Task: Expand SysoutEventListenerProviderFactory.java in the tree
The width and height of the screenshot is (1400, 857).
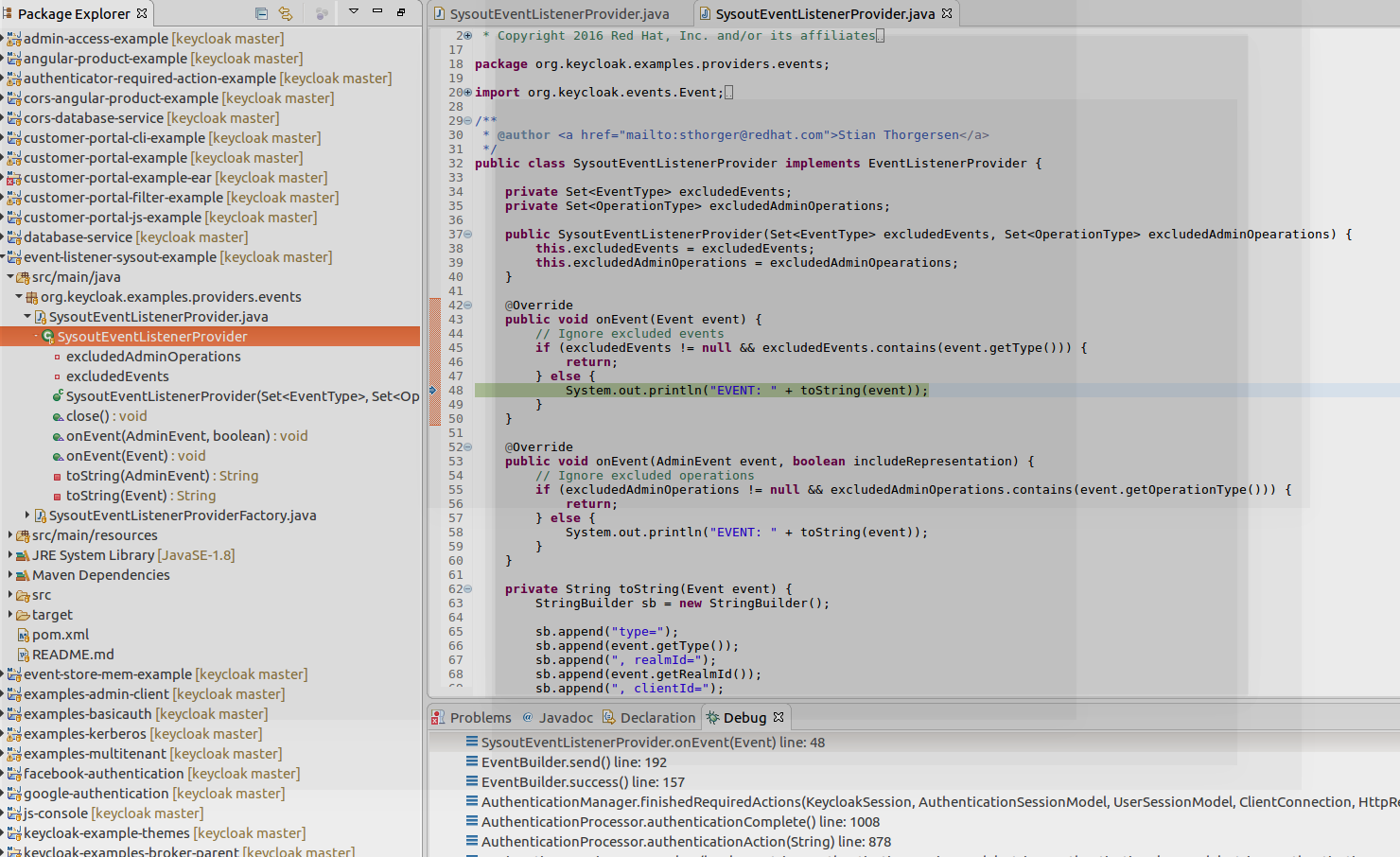Action: point(27,515)
